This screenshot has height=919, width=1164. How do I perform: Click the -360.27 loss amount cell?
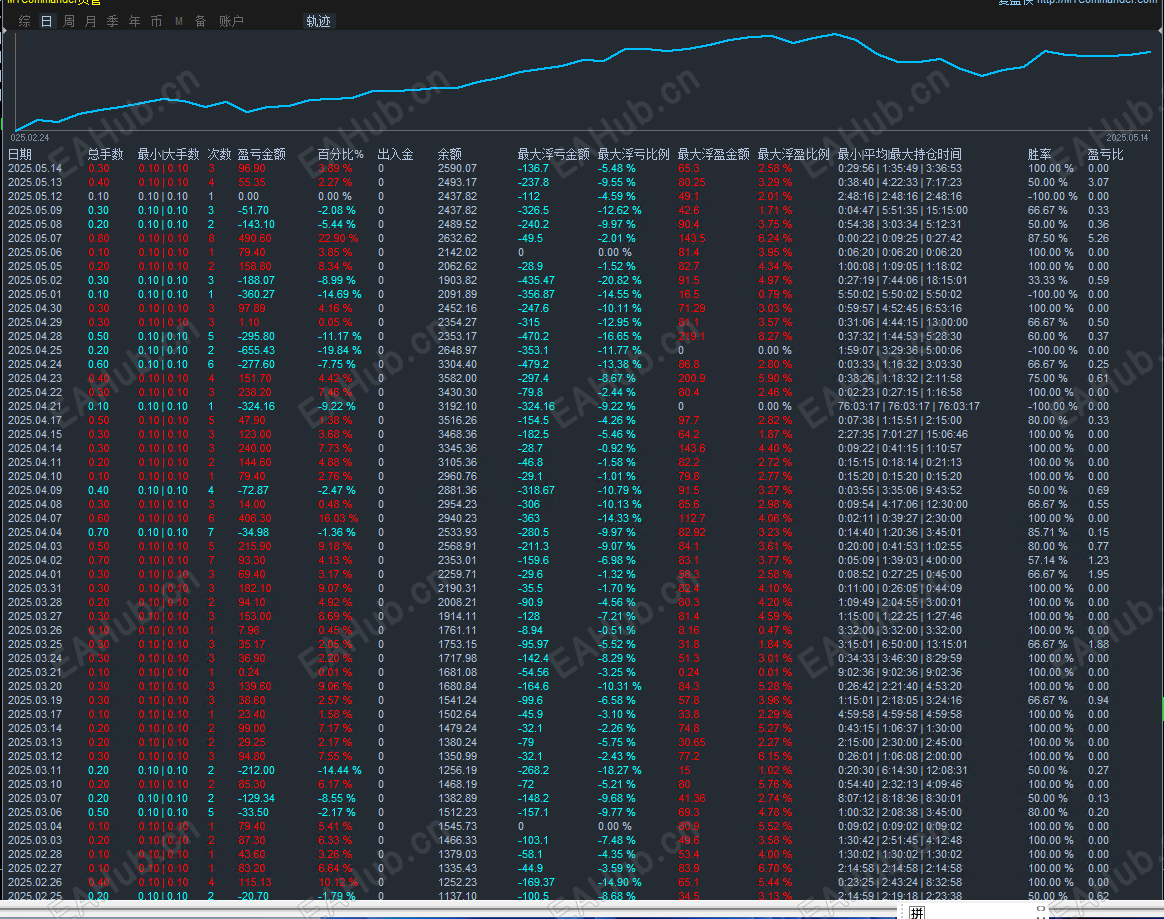(256, 295)
